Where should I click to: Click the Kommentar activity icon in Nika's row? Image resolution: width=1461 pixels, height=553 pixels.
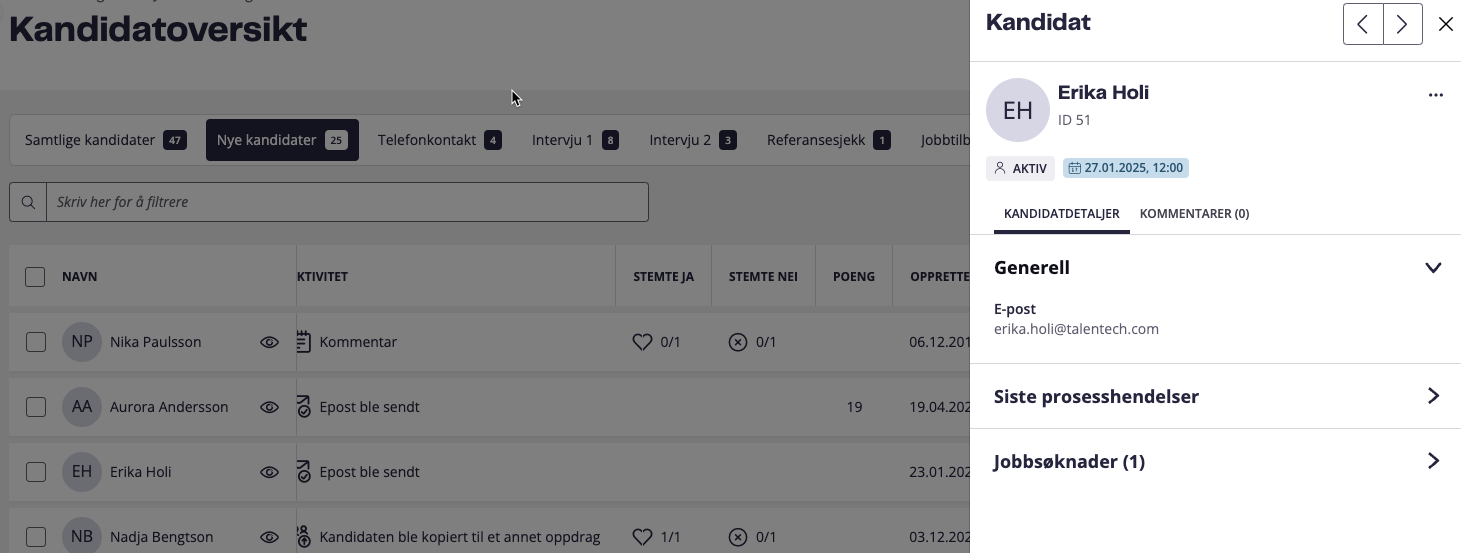[x=304, y=342]
